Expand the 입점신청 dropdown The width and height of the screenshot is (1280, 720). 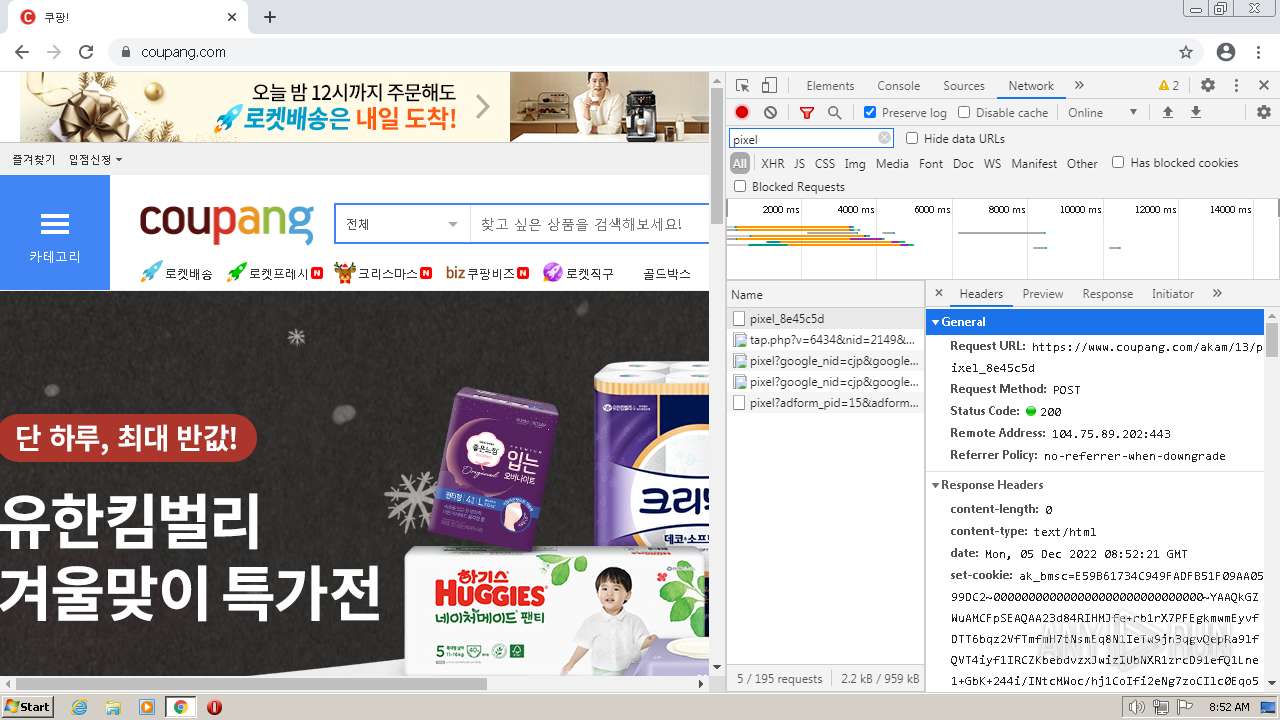(95, 160)
